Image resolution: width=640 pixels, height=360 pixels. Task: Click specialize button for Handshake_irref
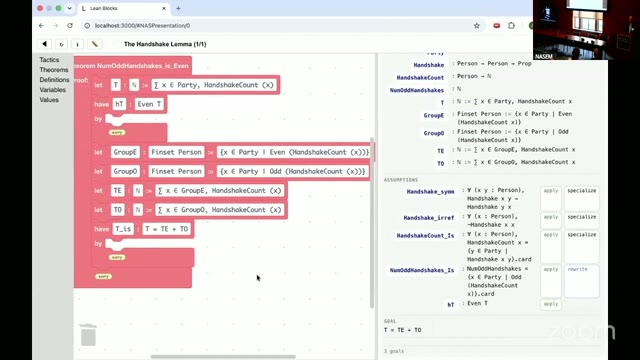582,220
